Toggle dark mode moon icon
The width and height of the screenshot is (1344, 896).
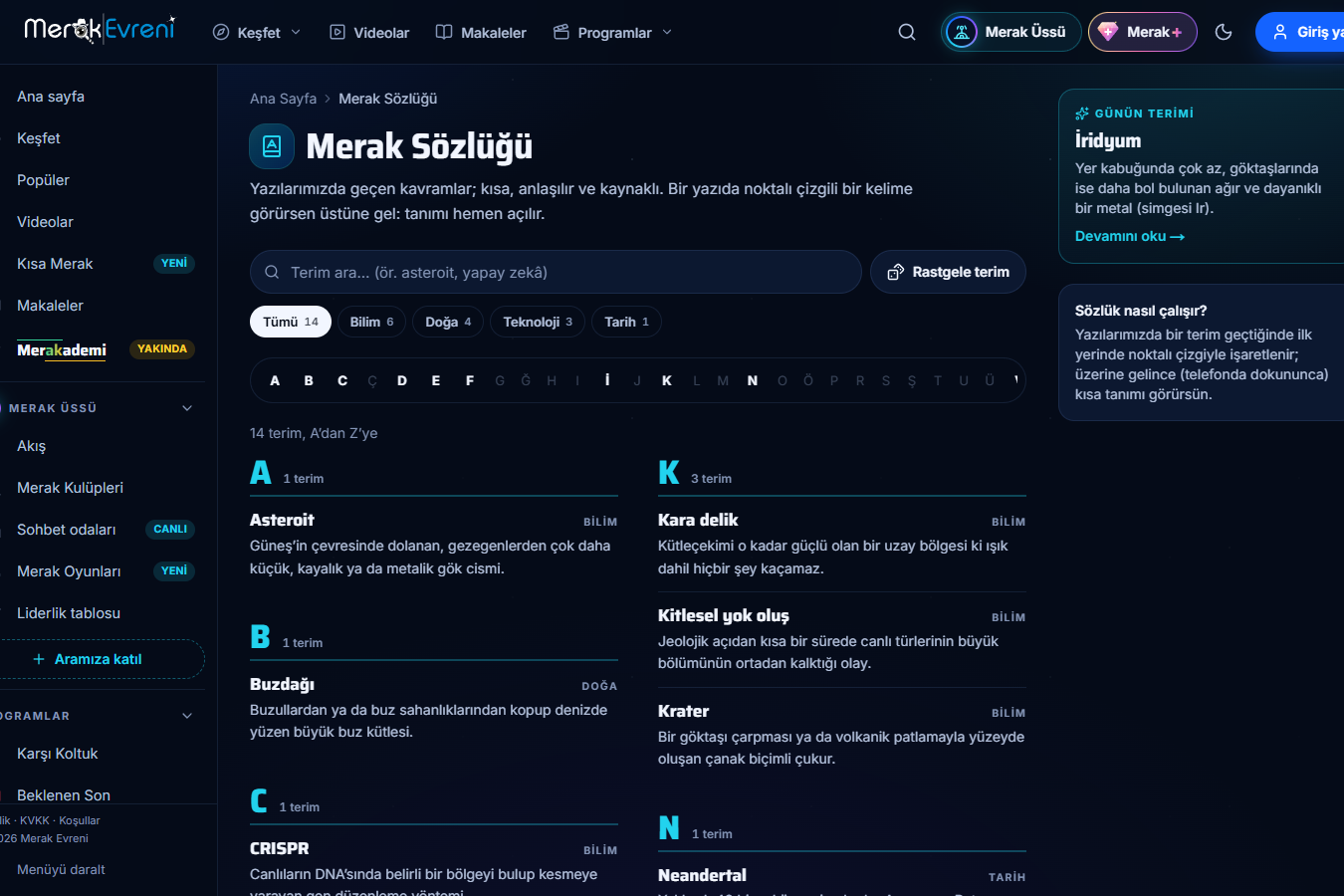click(x=1224, y=32)
